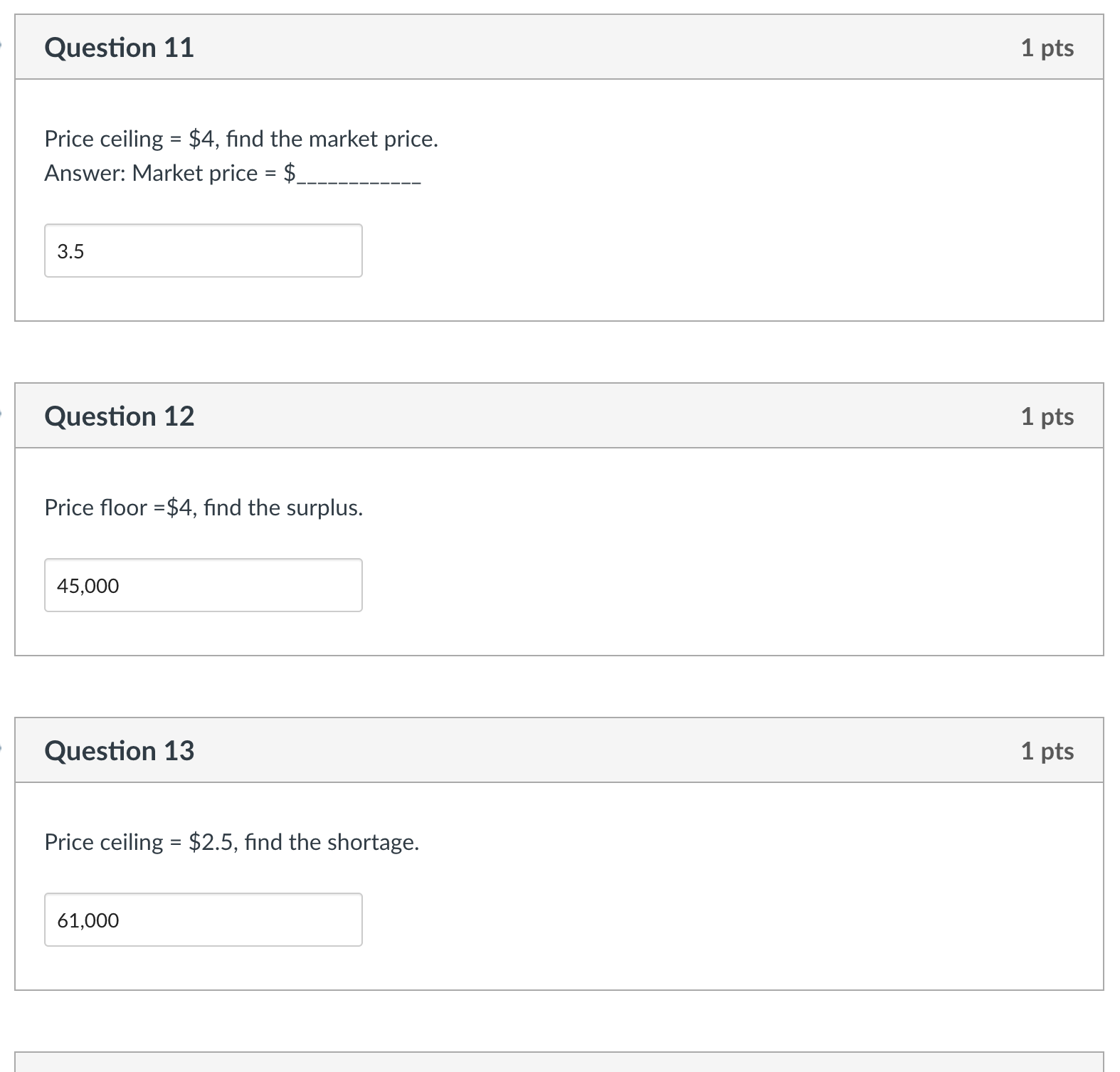Select the 'Price floor' text in Question 12
The width and height of the screenshot is (1120, 1072).
(x=95, y=508)
